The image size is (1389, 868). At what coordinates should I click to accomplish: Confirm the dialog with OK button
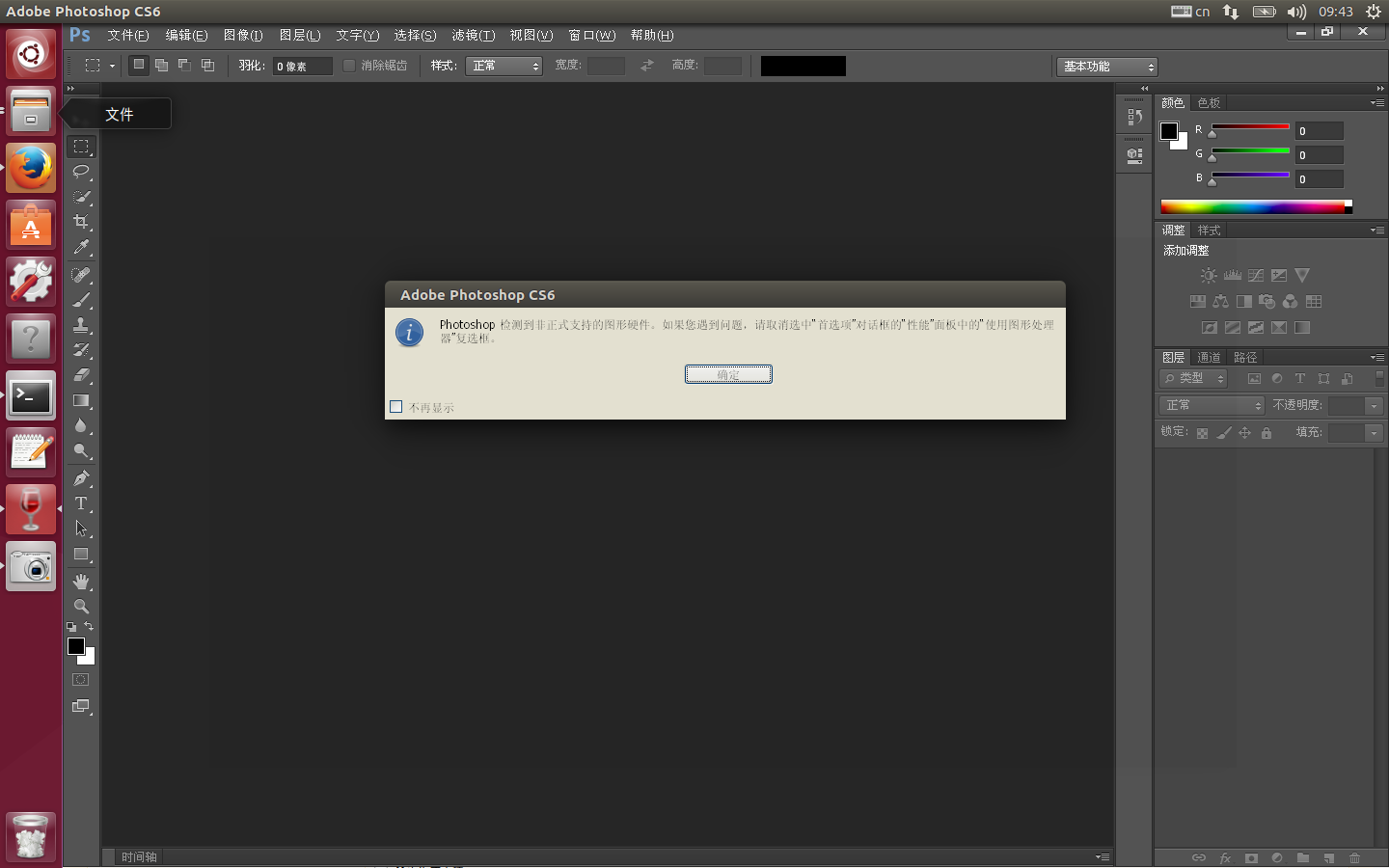point(728,374)
